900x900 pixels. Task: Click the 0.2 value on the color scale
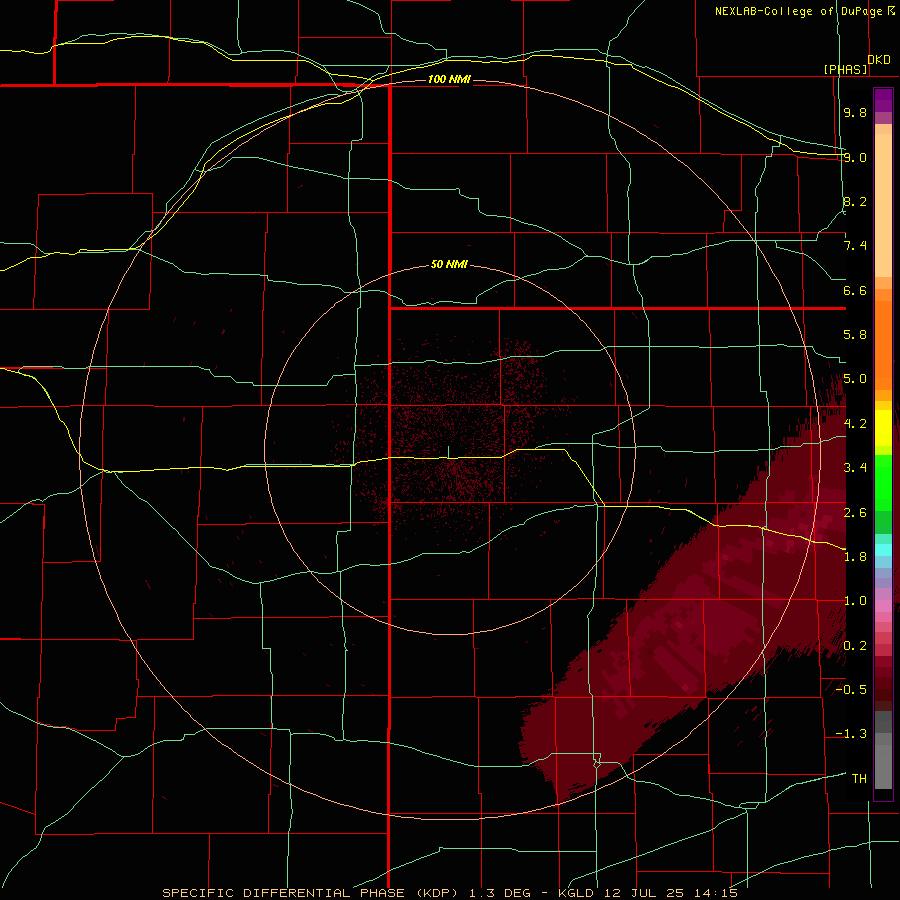tap(855, 646)
